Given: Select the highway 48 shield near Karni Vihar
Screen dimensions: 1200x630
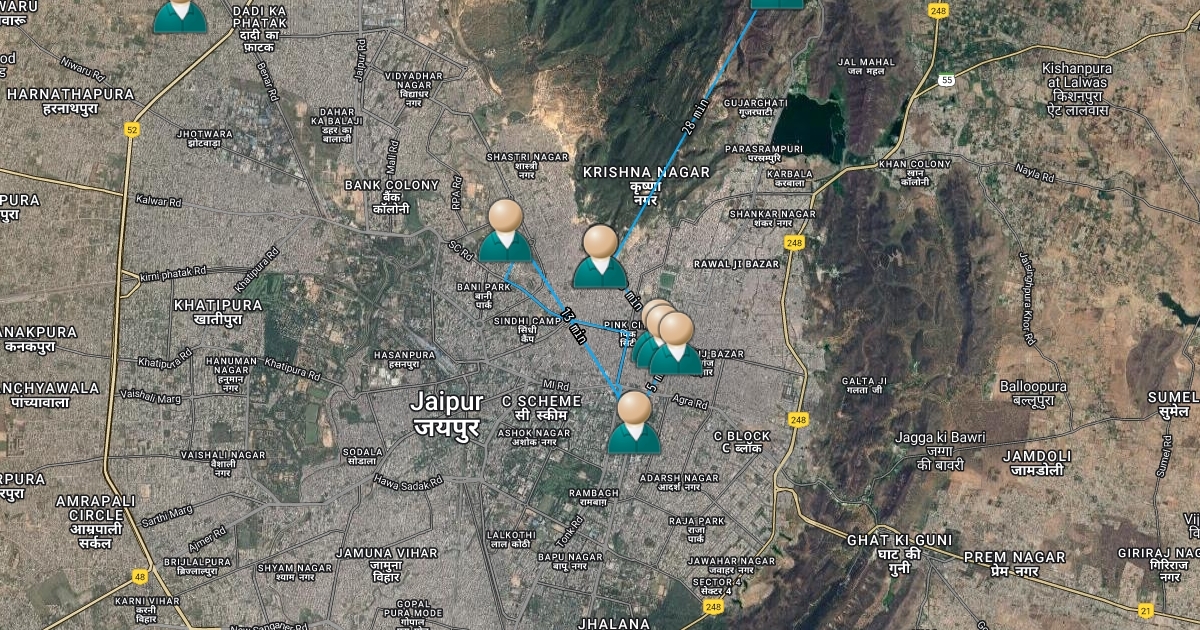Looking at the screenshot, I should tap(138, 577).
